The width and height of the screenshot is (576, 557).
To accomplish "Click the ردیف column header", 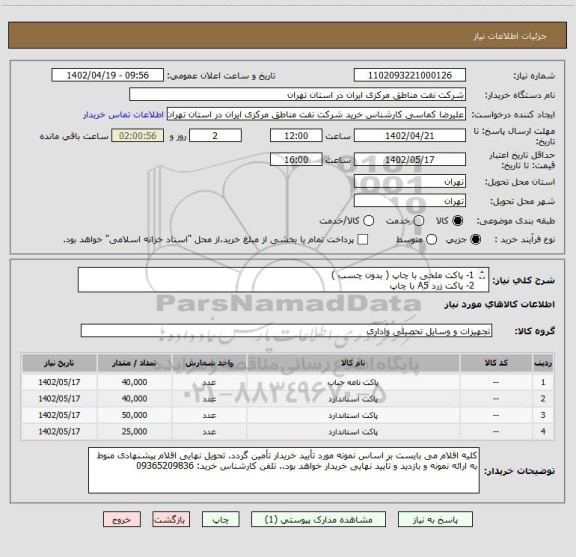I will click(x=543, y=363).
